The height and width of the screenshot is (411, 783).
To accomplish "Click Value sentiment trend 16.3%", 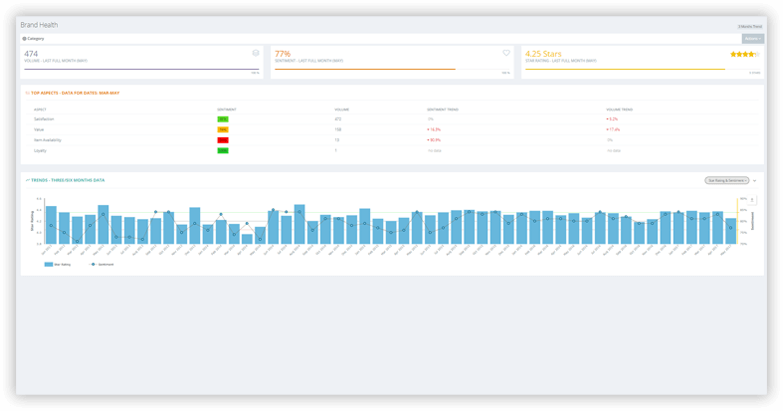I will pos(433,130).
